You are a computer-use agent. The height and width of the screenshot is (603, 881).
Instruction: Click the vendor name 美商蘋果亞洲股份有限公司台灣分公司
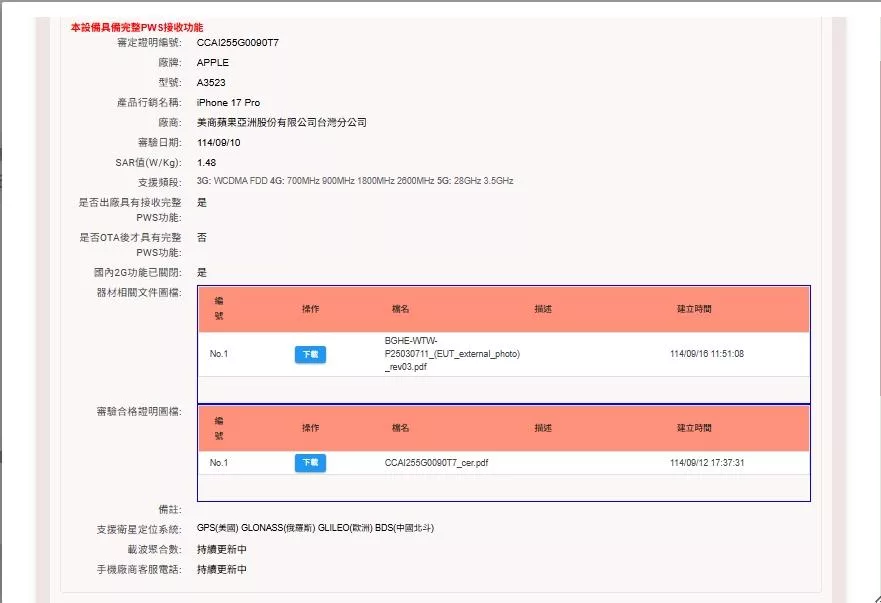pos(281,122)
